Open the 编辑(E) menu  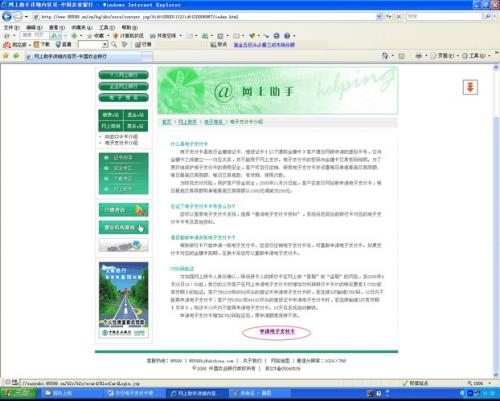pyautogui.click(x=34, y=28)
